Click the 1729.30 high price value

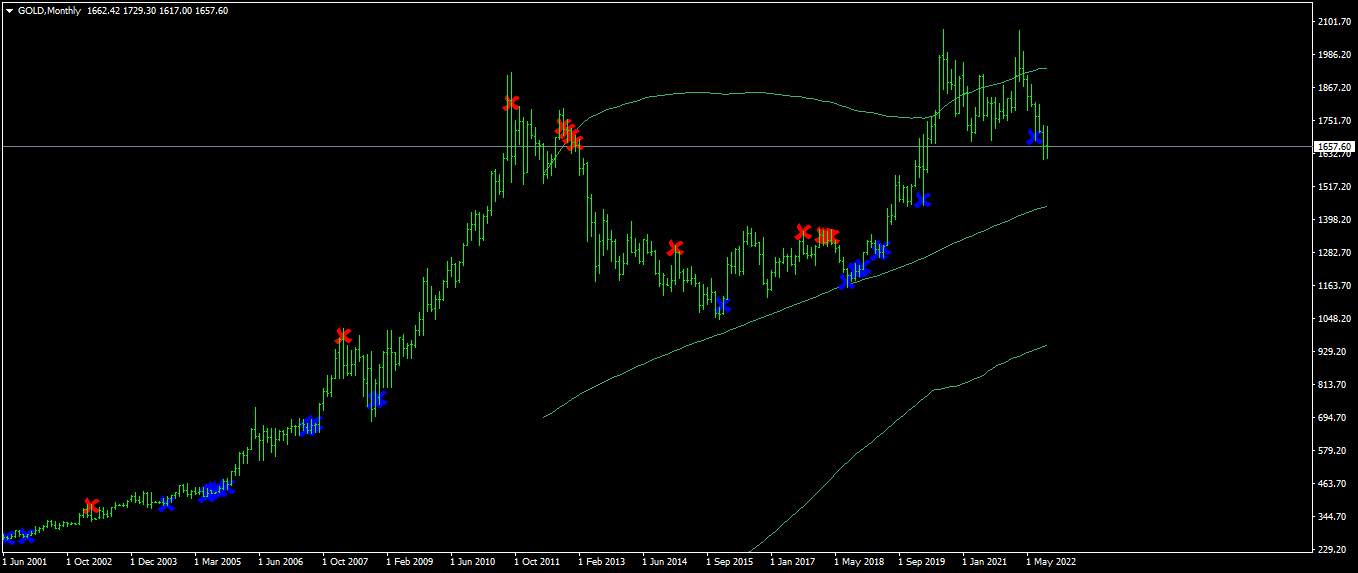pos(140,11)
